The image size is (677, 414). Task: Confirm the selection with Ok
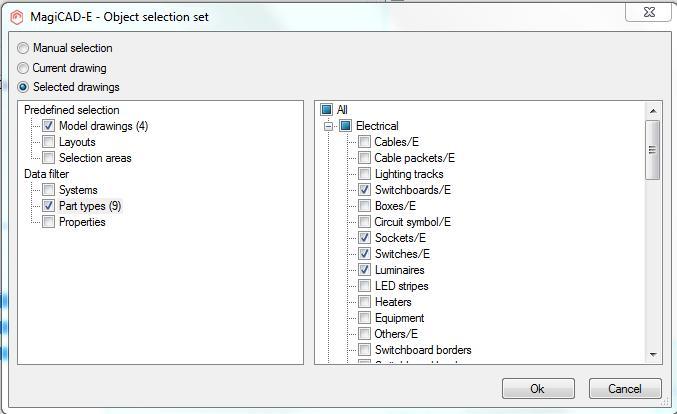538,389
